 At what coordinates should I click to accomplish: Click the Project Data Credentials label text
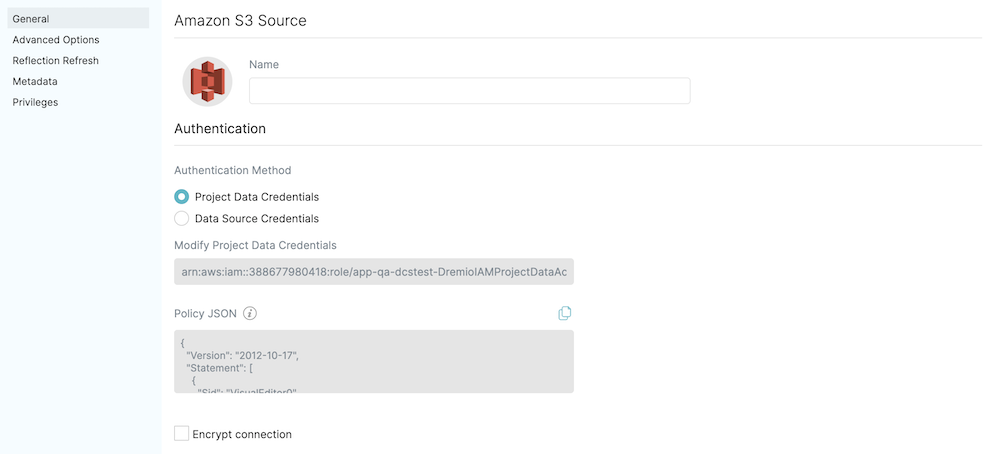tap(257, 197)
